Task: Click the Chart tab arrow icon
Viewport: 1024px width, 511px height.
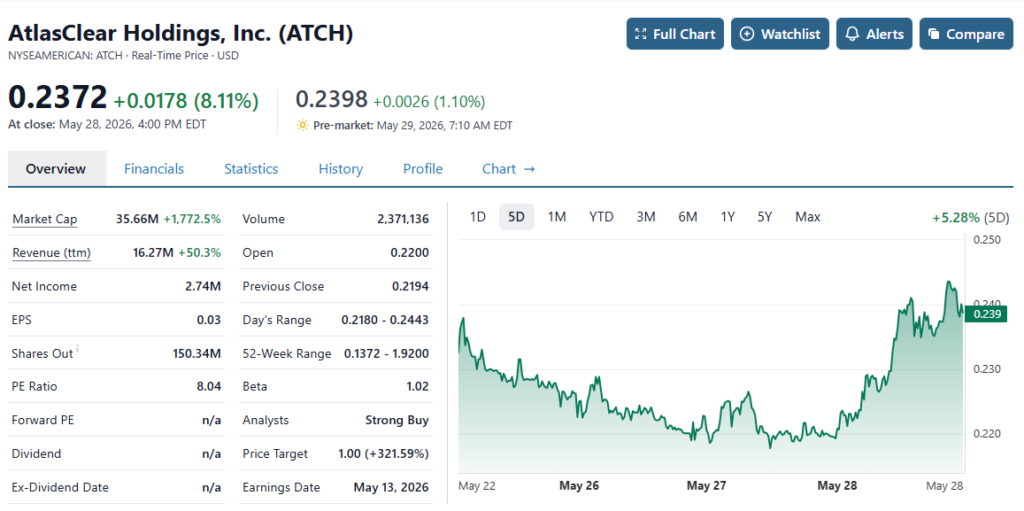Action: [x=530, y=169]
